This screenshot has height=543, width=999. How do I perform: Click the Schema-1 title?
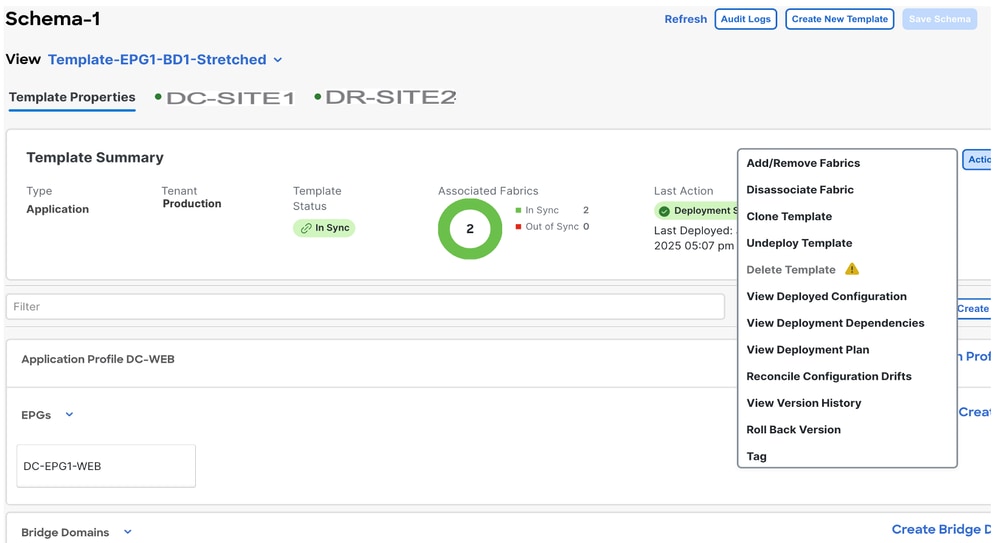pos(53,18)
